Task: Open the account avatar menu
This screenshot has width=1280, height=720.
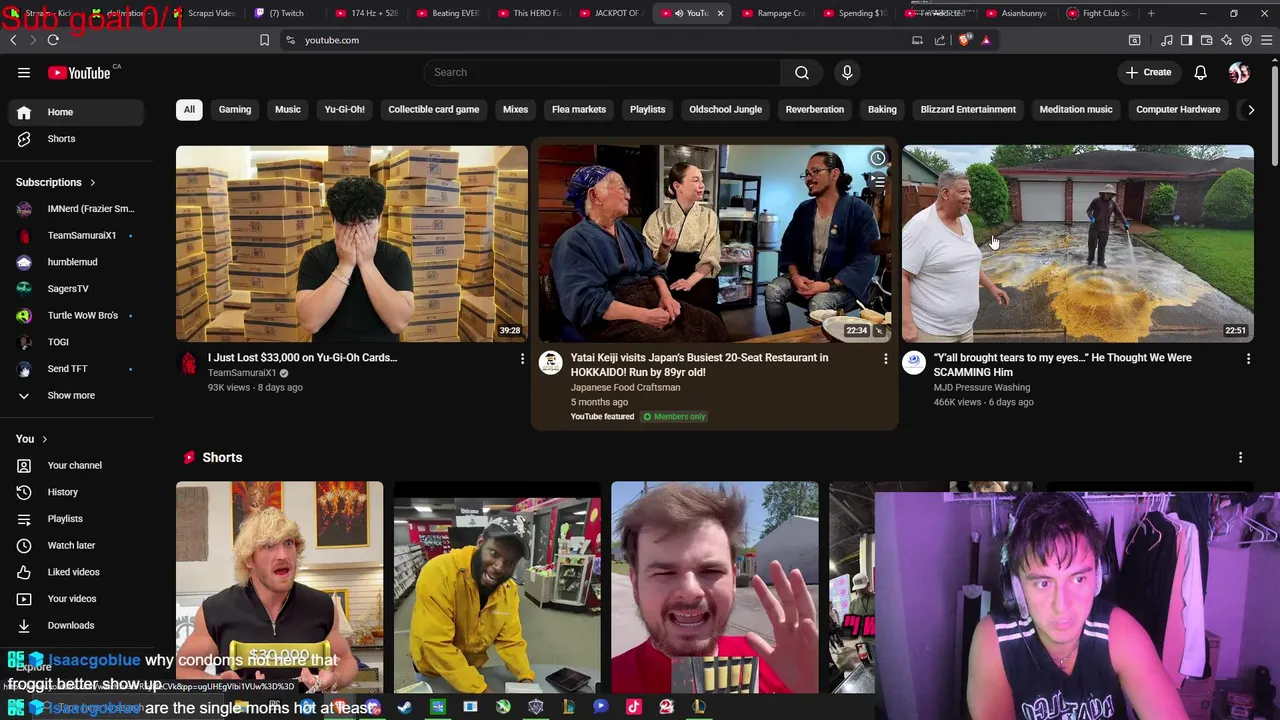Action: tap(1239, 72)
